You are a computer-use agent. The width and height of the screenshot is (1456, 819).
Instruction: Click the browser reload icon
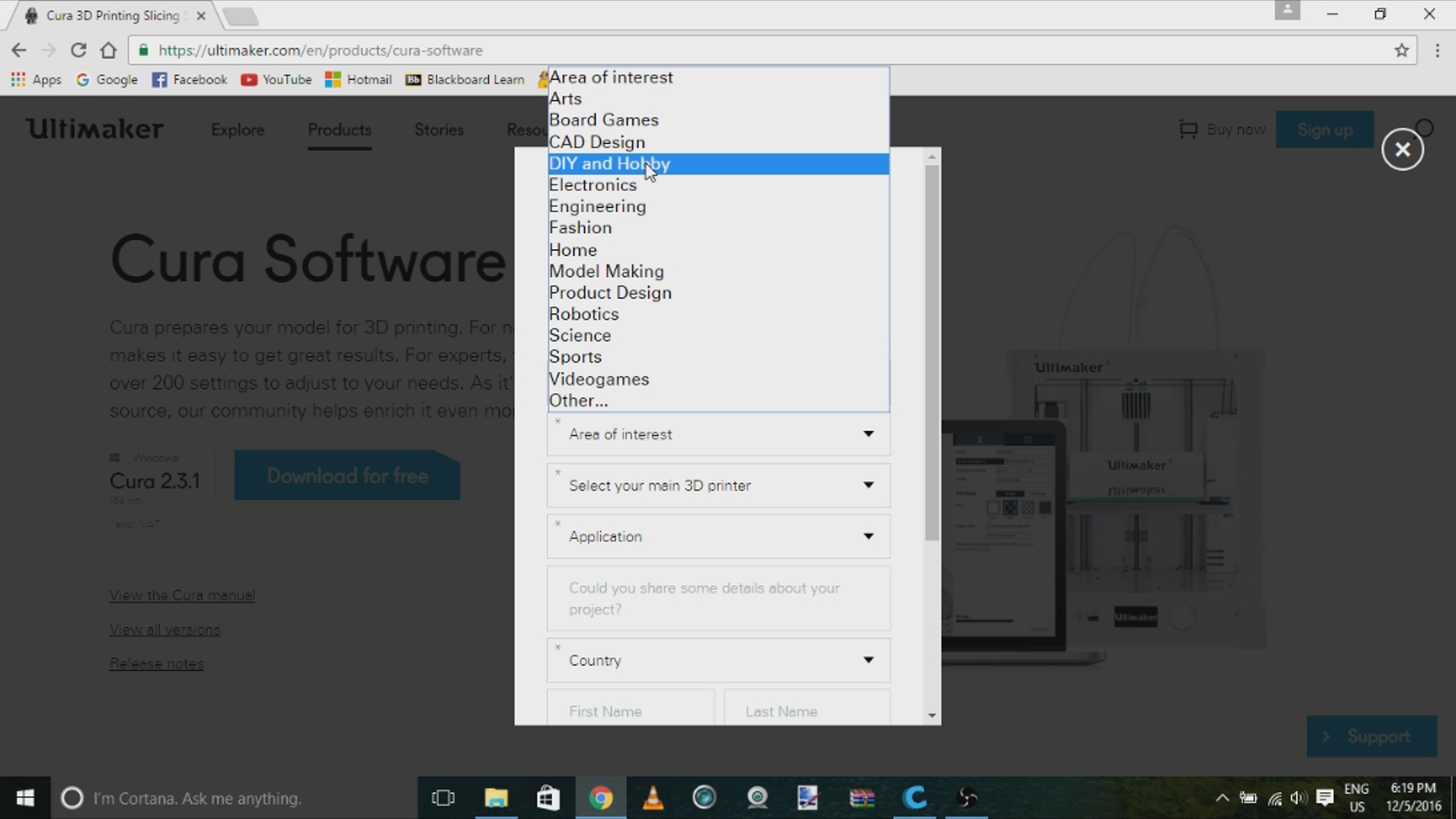78,51
